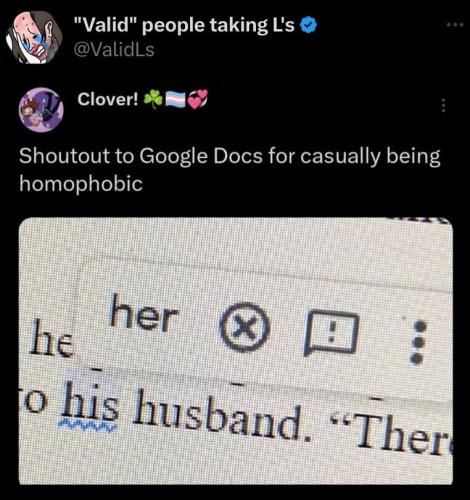Image resolution: width=470 pixels, height=500 pixels.
Task: Click the tweet text about Google Docs
Action: pyautogui.click(x=230, y=169)
